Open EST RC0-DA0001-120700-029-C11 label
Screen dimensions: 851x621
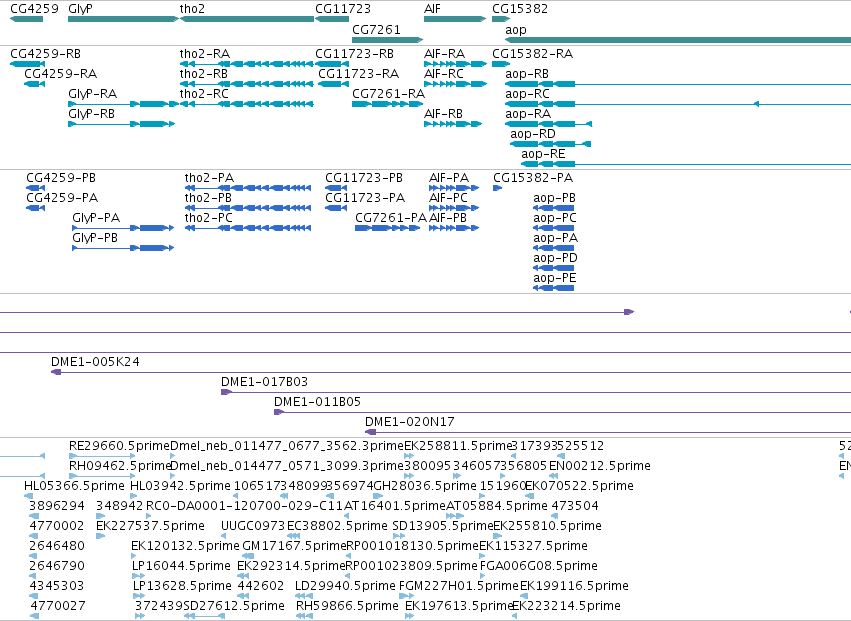(244, 506)
